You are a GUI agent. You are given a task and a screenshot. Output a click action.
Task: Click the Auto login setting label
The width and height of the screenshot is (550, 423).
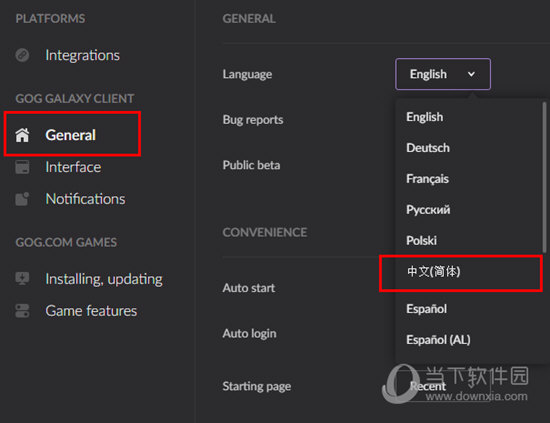pyautogui.click(x=249, y=334)
